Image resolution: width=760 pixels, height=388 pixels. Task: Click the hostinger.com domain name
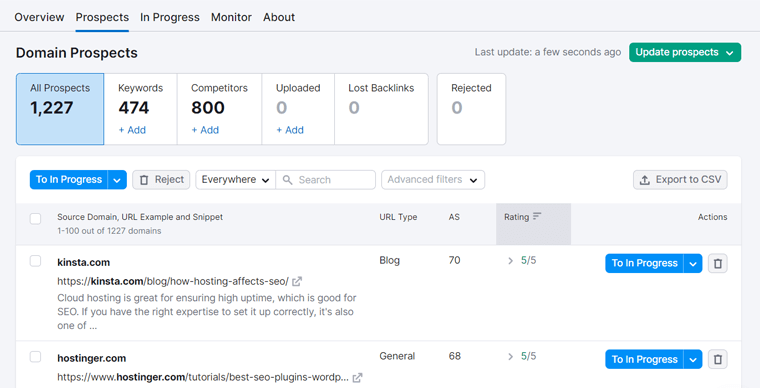click(x=92, y=358)
